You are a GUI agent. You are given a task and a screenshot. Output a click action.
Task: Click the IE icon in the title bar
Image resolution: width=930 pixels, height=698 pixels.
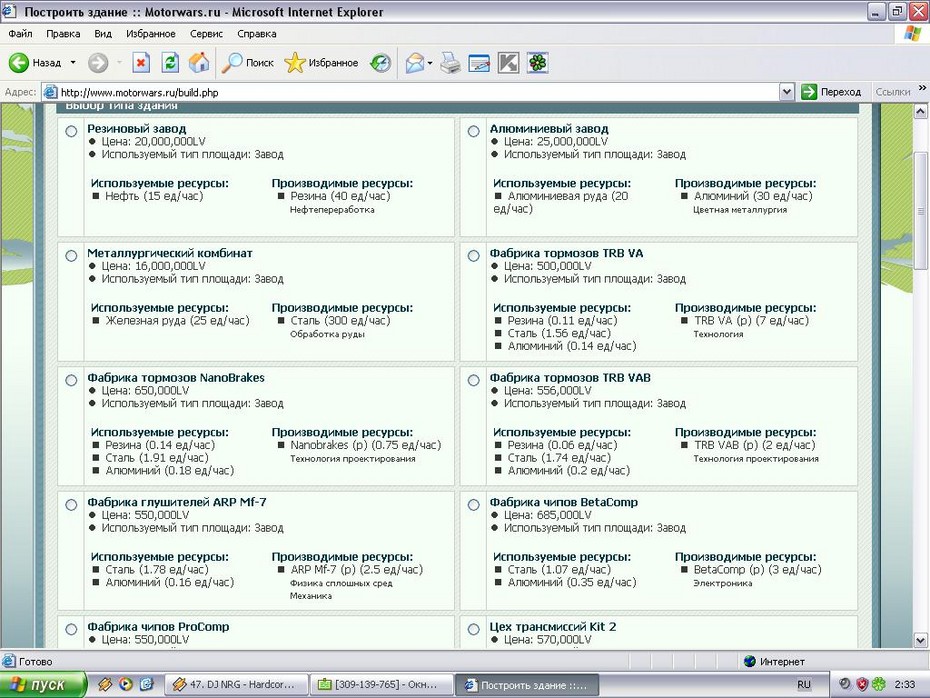9,11
